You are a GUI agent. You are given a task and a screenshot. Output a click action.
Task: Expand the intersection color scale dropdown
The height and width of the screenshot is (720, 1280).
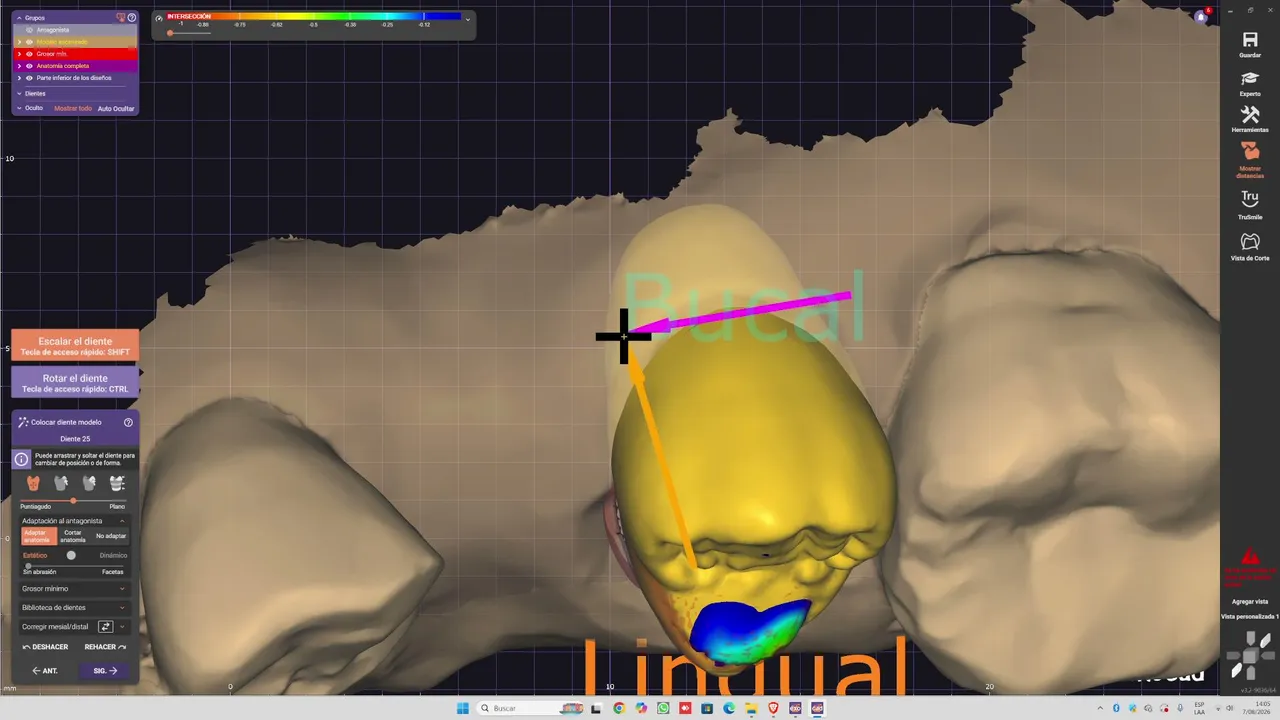click(x=468, y=18)
